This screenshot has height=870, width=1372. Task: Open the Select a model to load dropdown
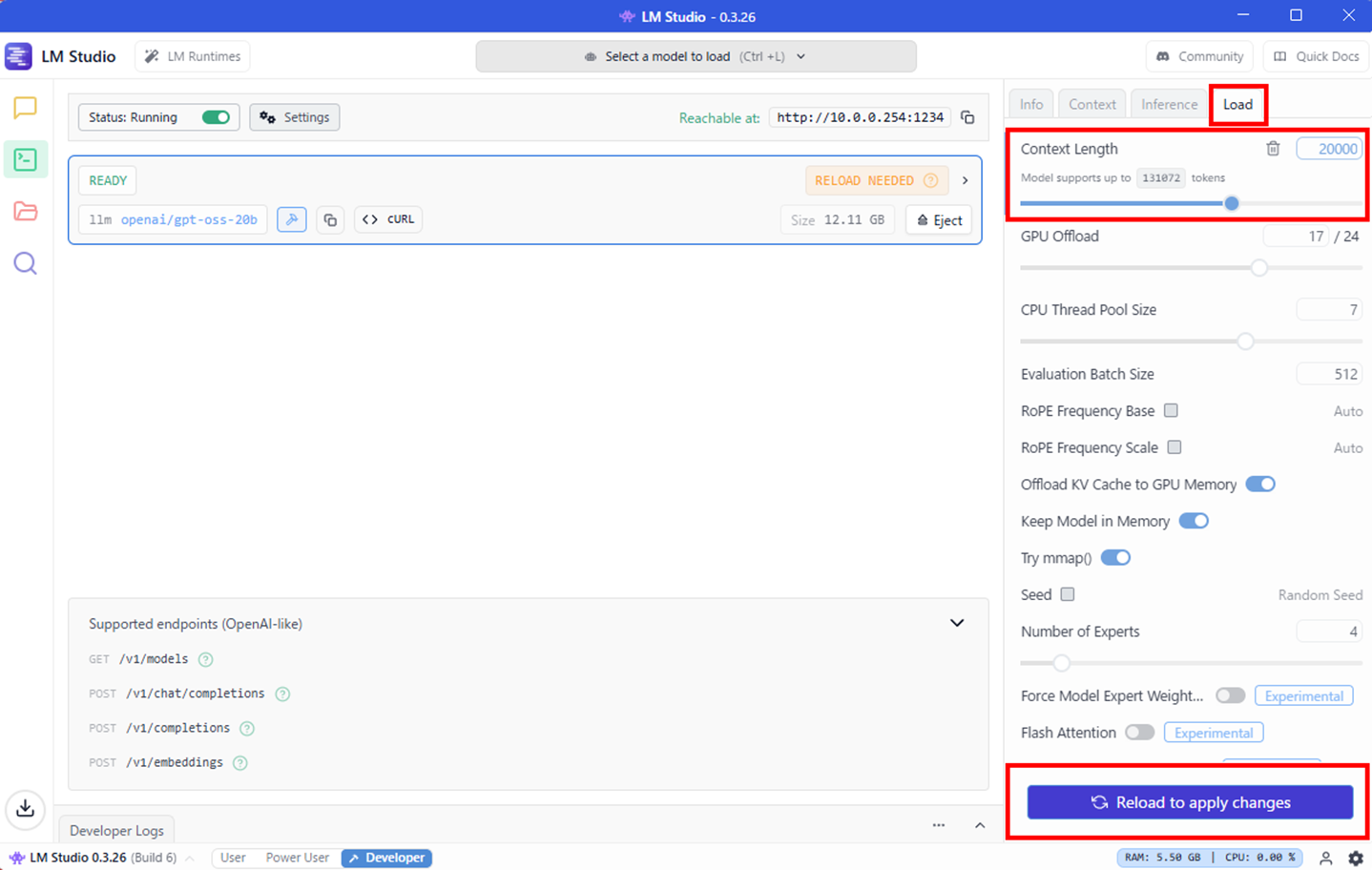pos(696,56)
